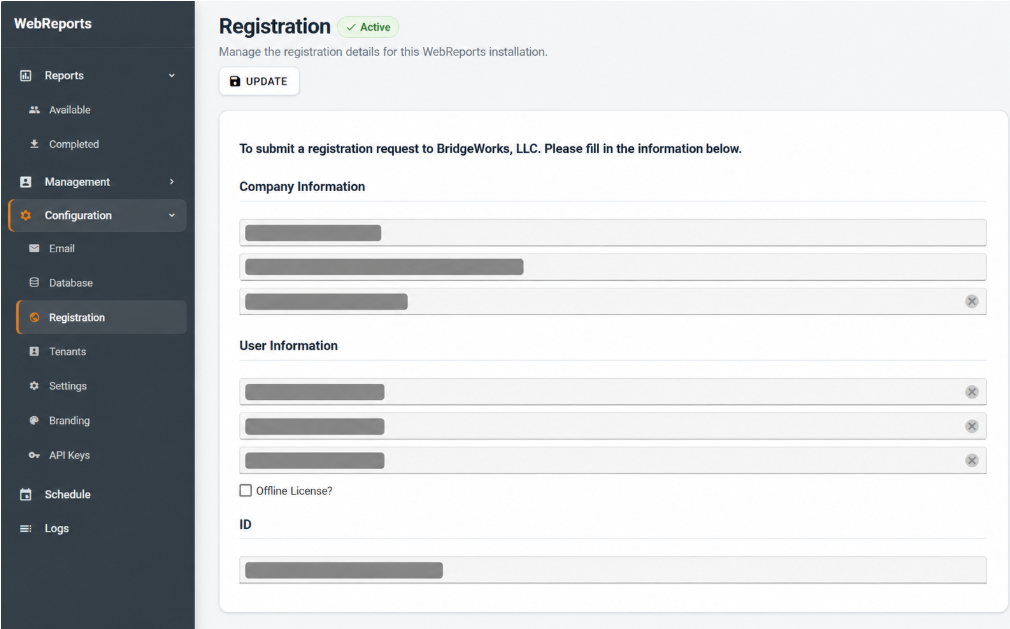
Task: Open Schedule calendar icon
Action: (x=26, y=494)
